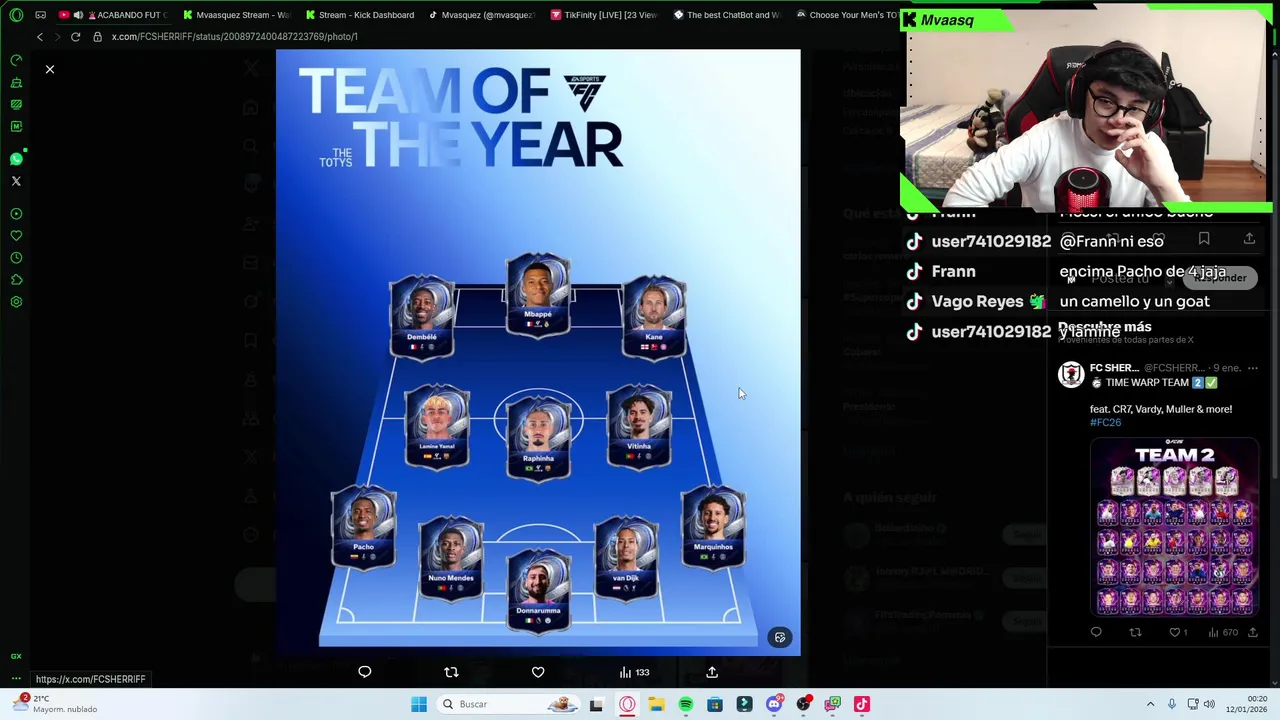Open sidebar settings gear icon
This screenshot has width=1280, height=720.
[16, 302]
